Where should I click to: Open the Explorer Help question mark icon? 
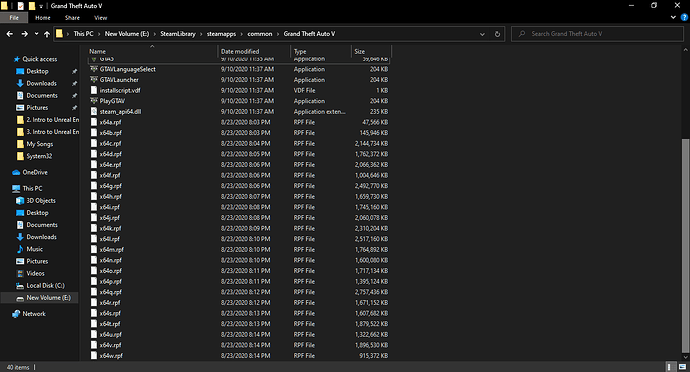[684, 18]
